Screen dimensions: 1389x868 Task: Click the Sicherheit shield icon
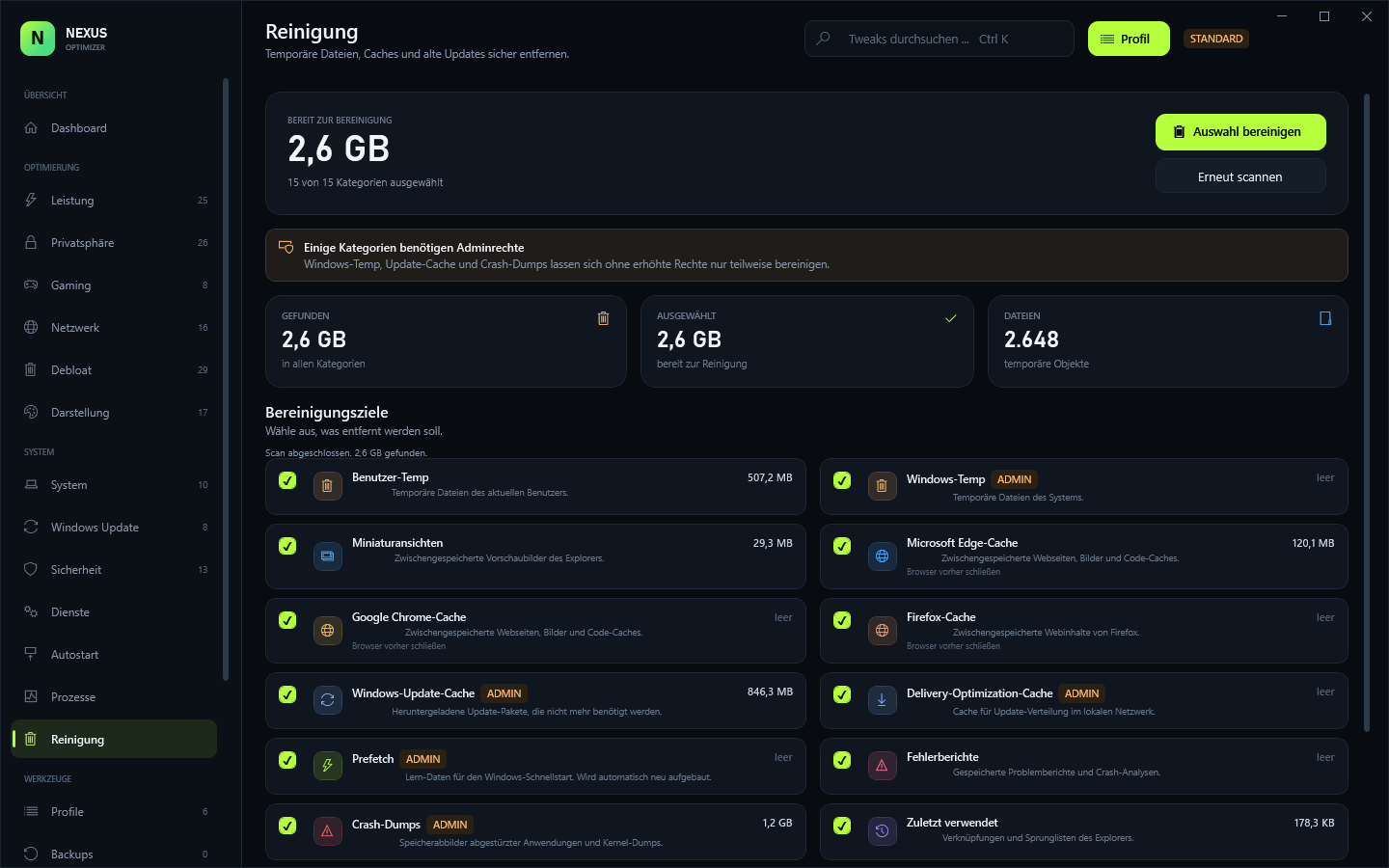click(31, 569)
